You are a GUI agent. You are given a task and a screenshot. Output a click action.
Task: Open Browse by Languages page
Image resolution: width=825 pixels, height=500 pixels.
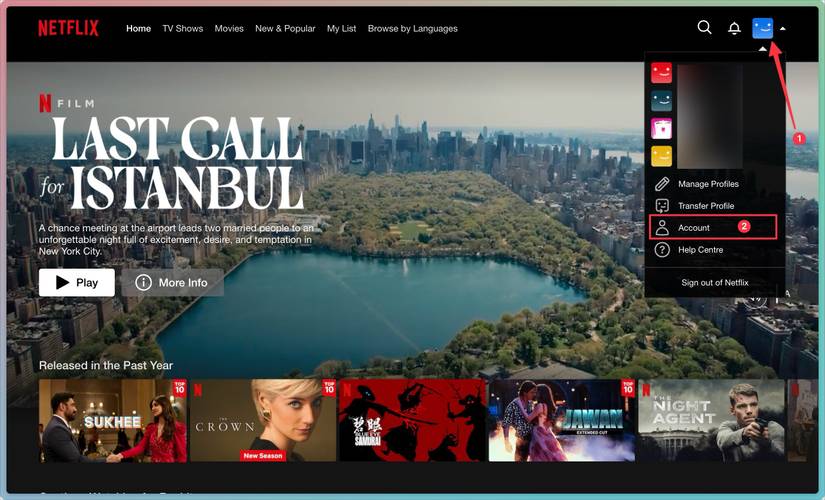point(412,29)
